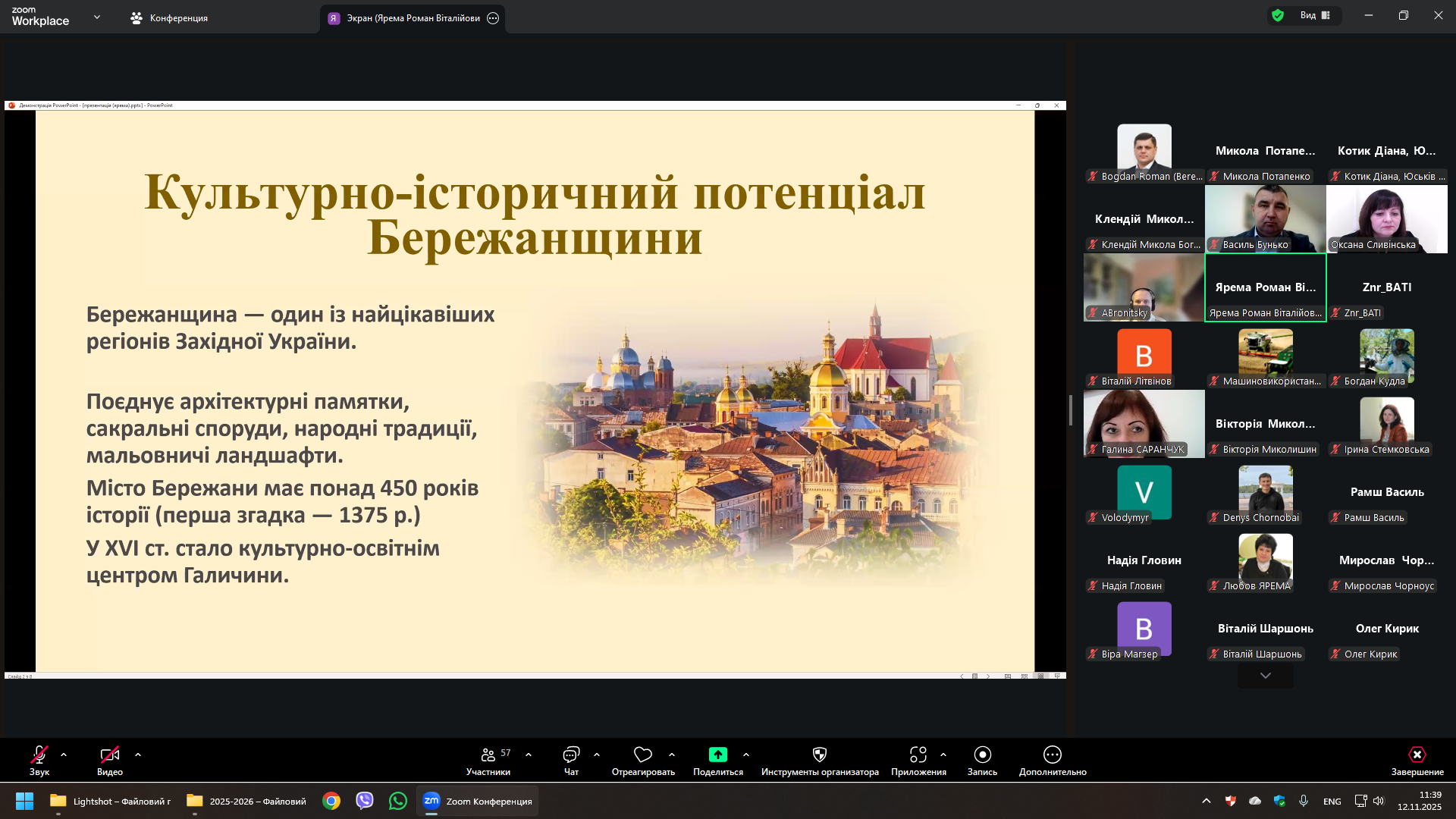1456x819 pixels.
Task: Open the View layout menu
Action: coord(1315,15)
